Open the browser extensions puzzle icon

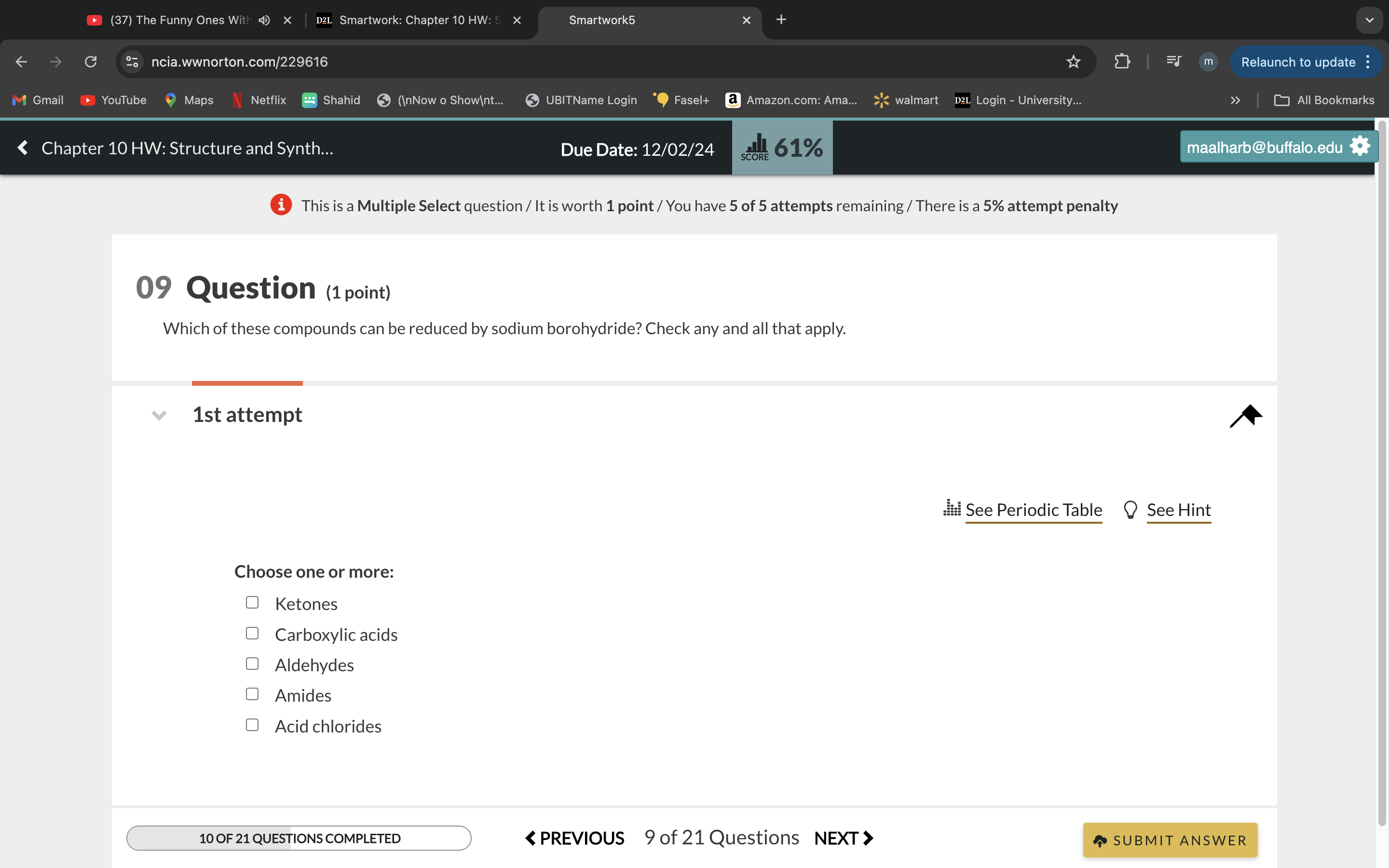[1122, 61]
